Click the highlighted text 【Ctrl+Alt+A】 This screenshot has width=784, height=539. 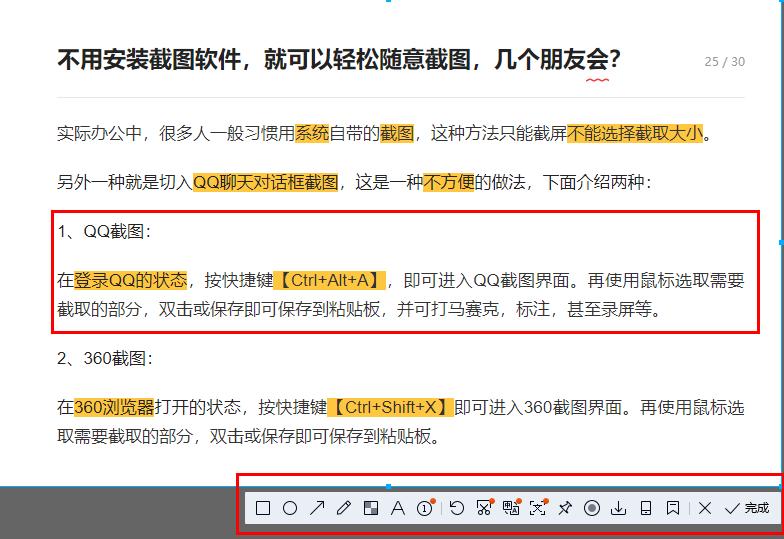click(330, 280)
